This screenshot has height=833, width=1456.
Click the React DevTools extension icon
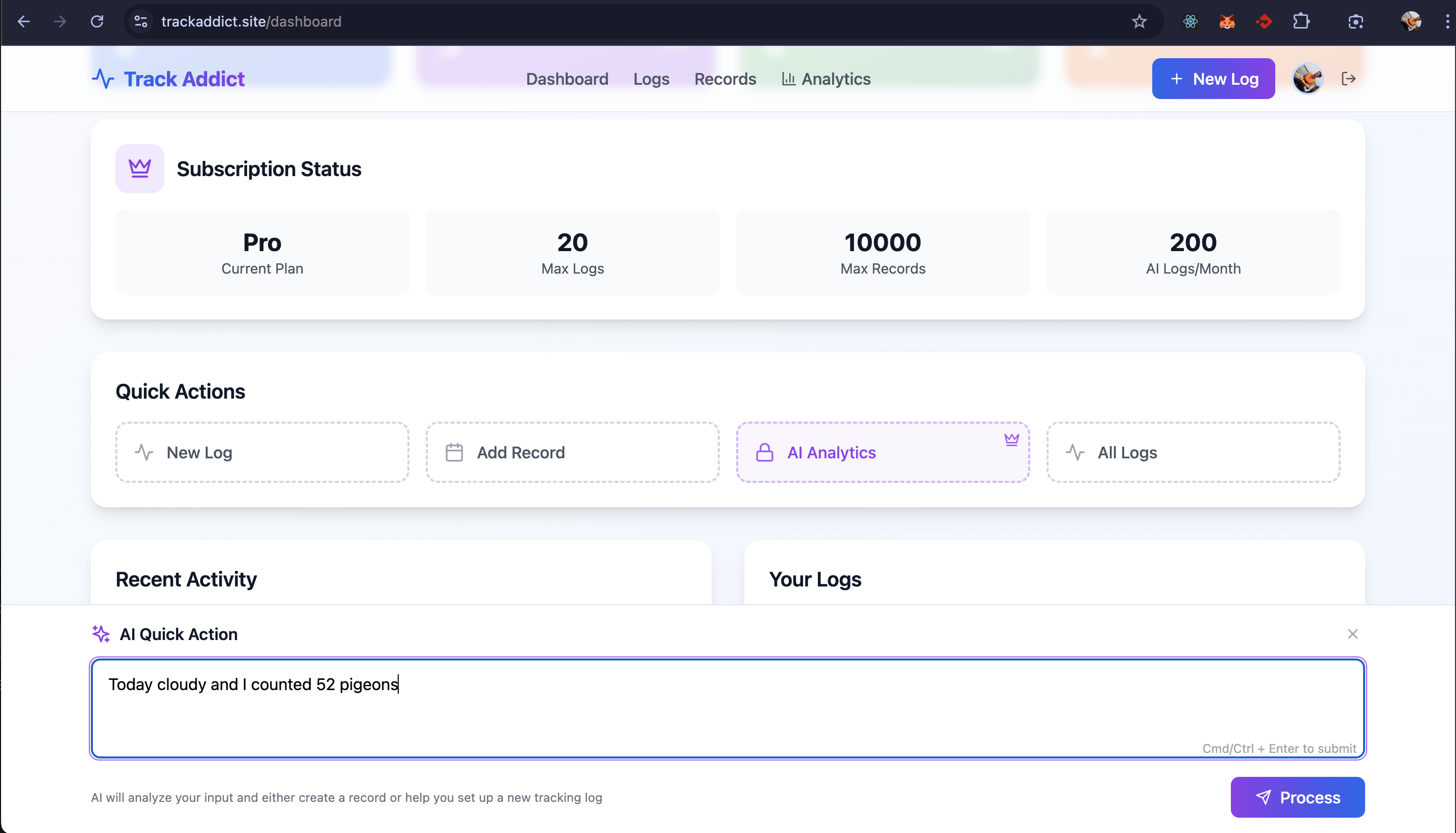(x=1190, y=22)
